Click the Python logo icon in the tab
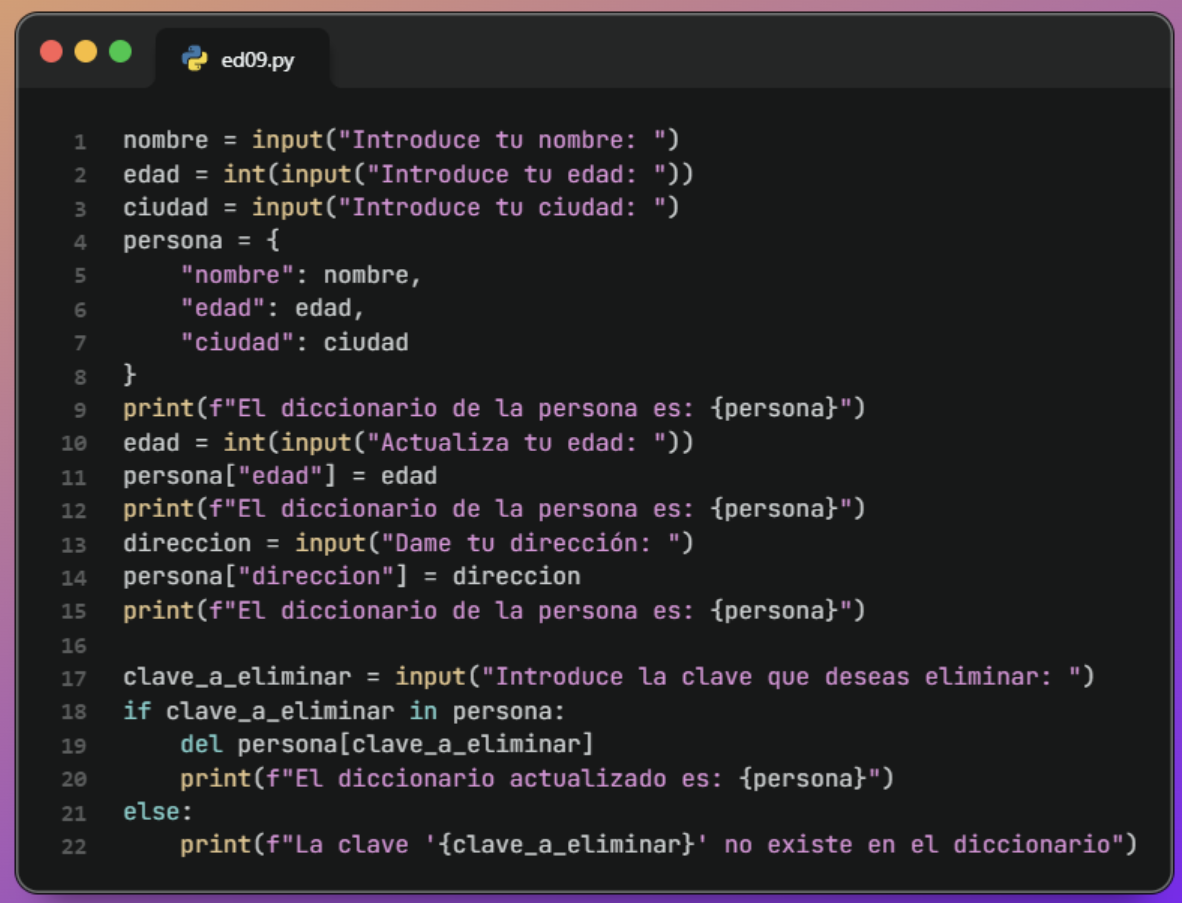 (193, 60)
